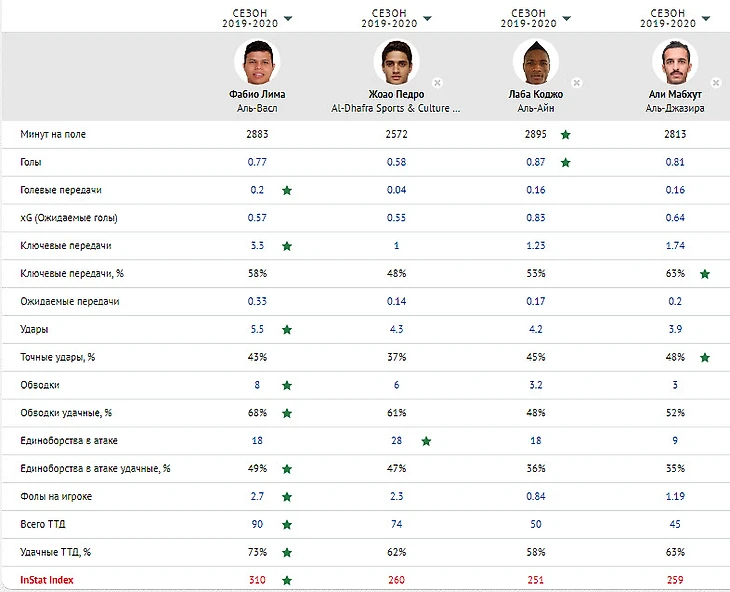The image size is (730, 592).
Task: Open Фабио Лима's player photo
Action: click(x=257, y=63)
